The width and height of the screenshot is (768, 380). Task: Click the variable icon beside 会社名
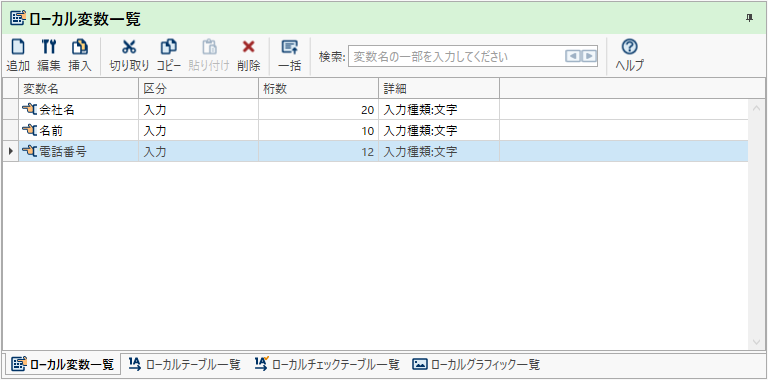(x=29, y=110)
